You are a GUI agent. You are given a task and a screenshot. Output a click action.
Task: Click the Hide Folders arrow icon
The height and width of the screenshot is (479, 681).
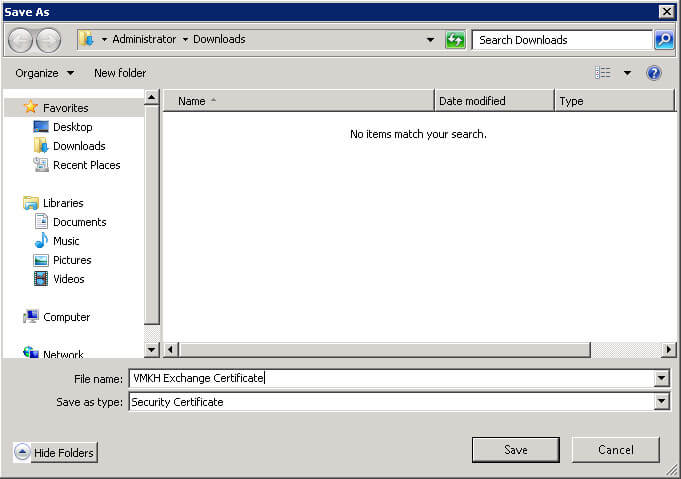coord(22,453)
